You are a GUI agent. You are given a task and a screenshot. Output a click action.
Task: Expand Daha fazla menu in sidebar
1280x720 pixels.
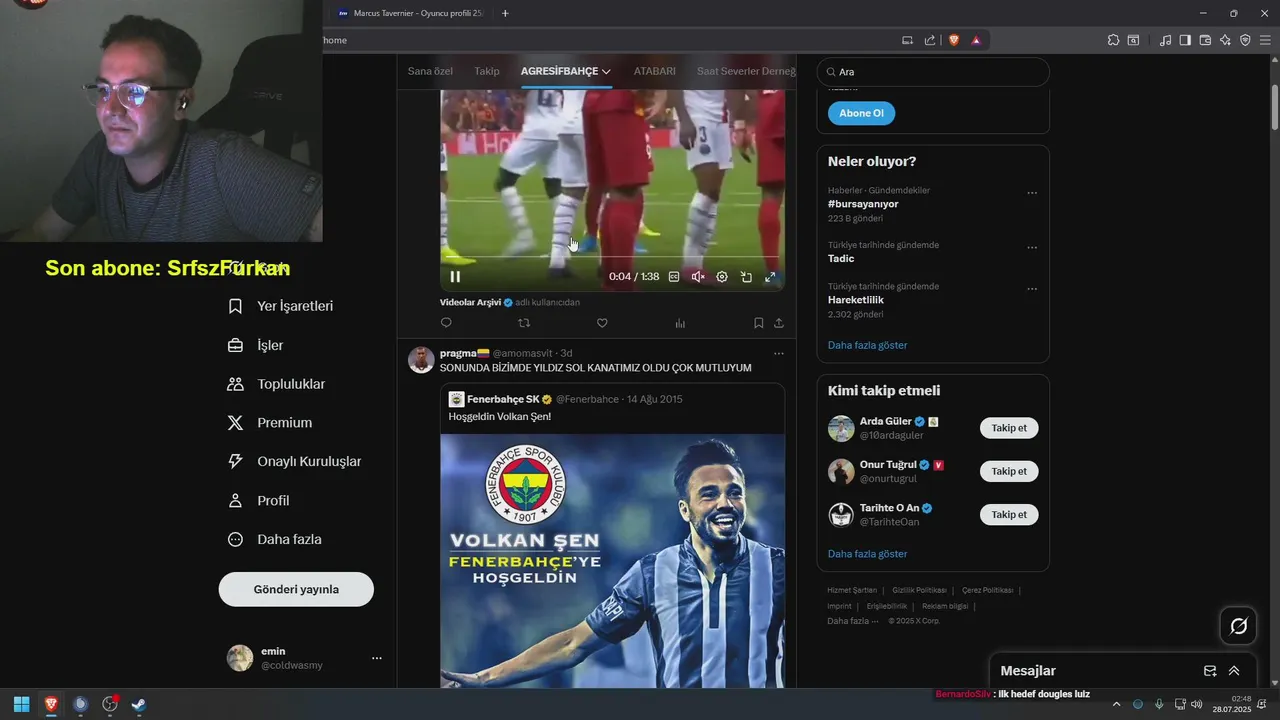275,539
